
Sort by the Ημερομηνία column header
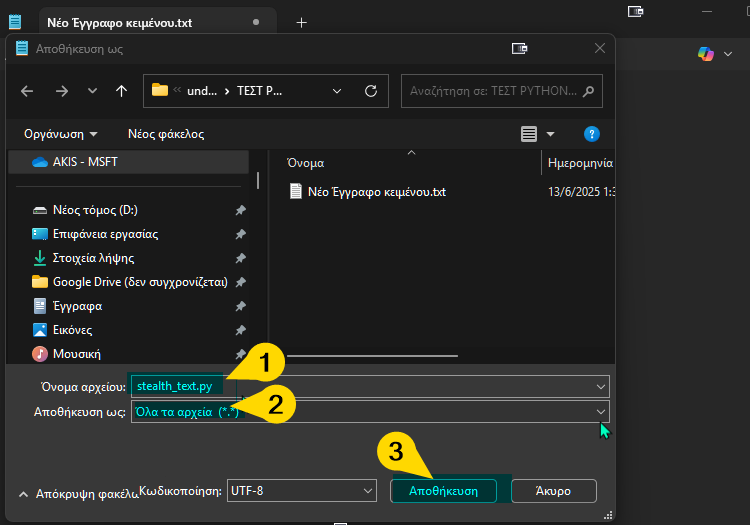[x=579, y=163]
